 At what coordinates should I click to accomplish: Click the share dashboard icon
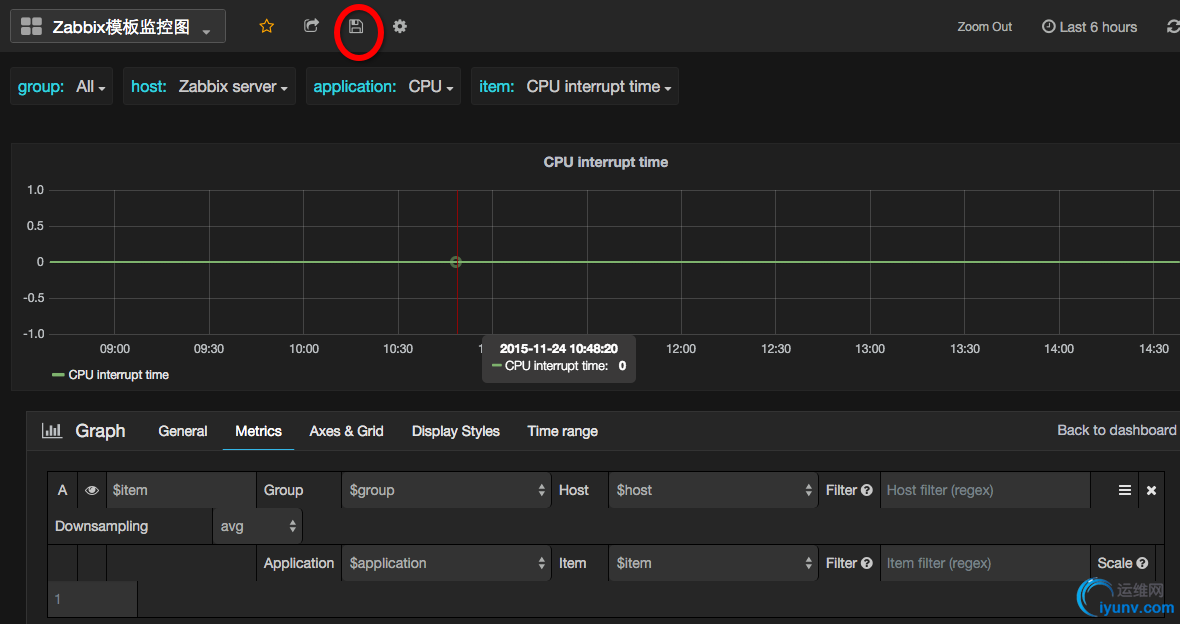(x=311, y=27)
